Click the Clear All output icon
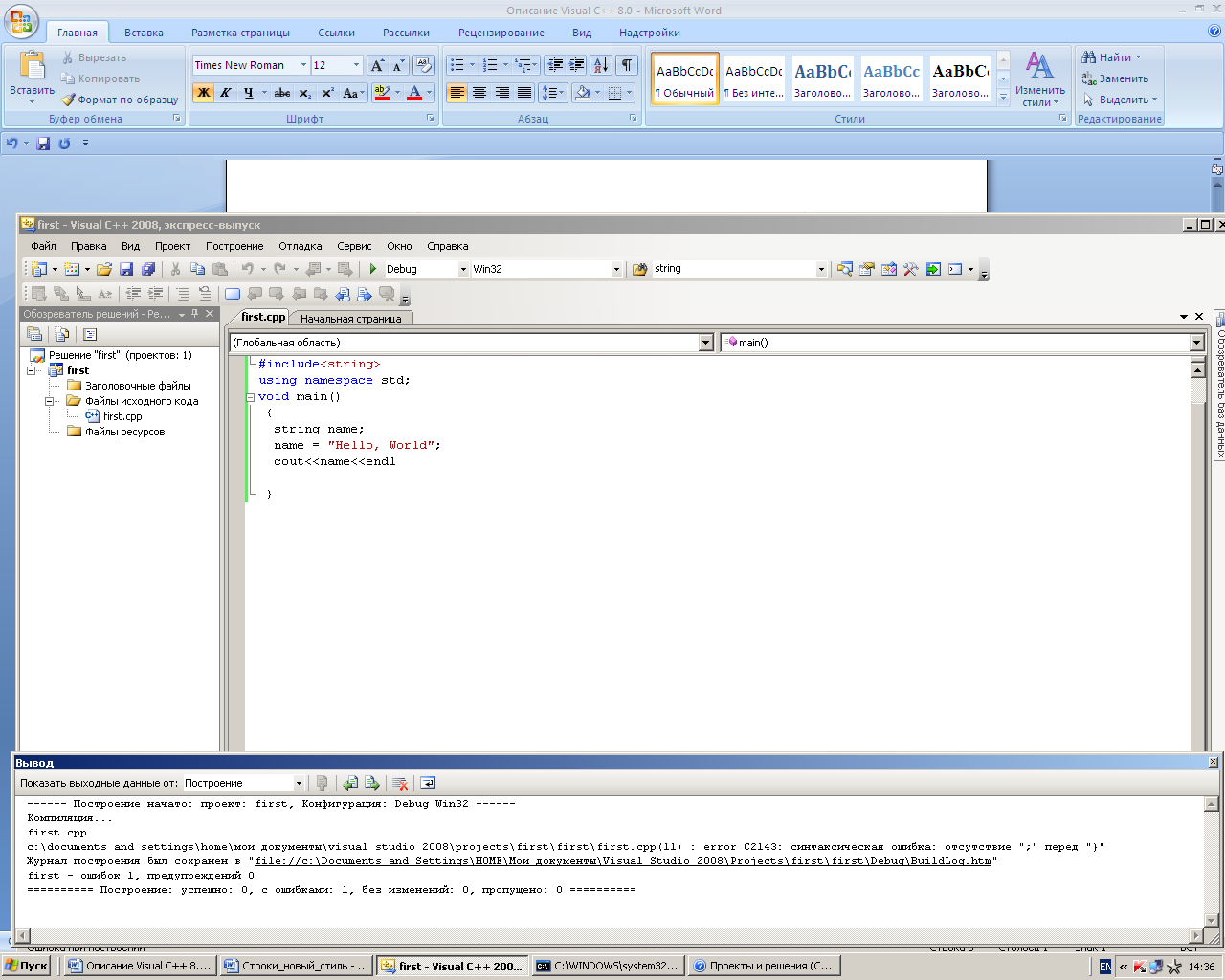 coord(400,783)
